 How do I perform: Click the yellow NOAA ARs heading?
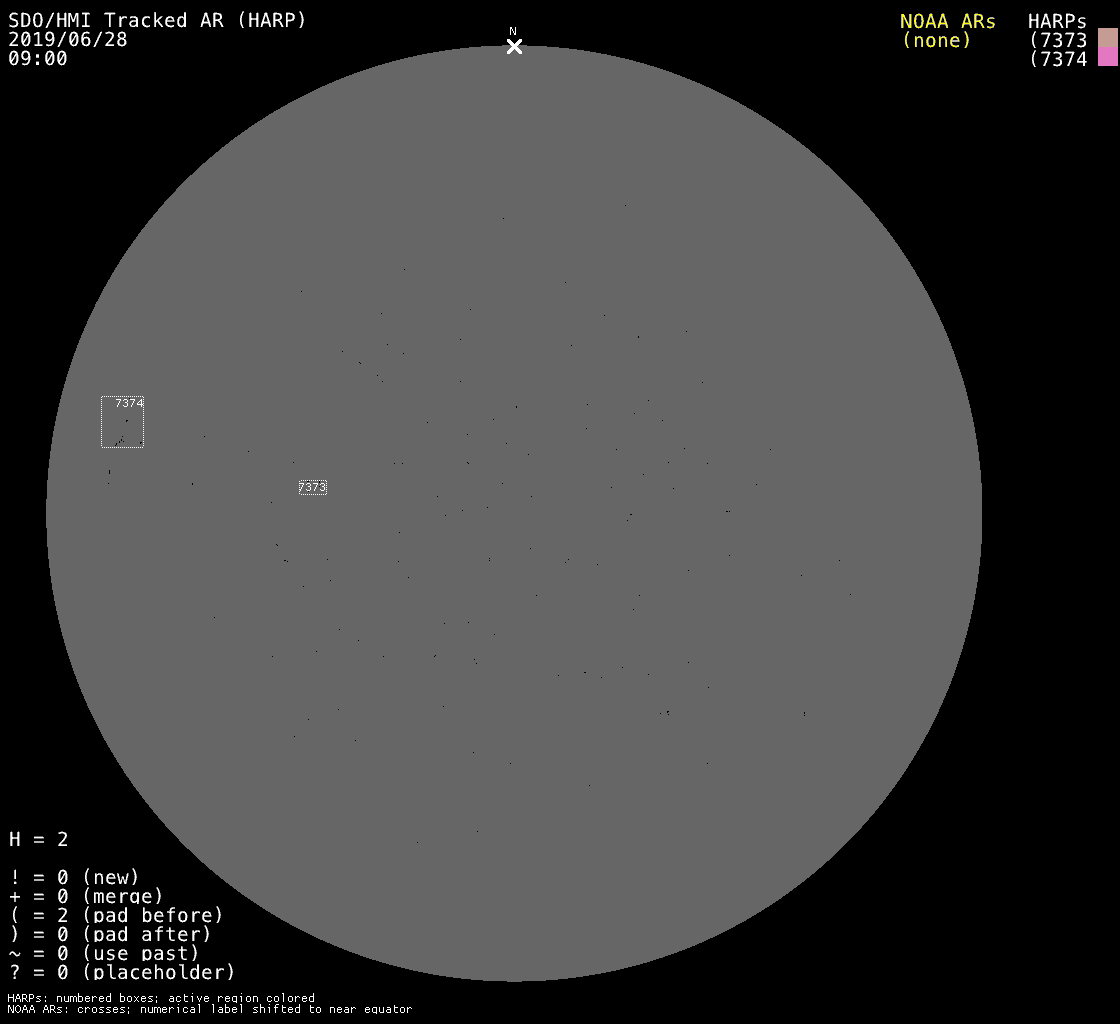947,21
